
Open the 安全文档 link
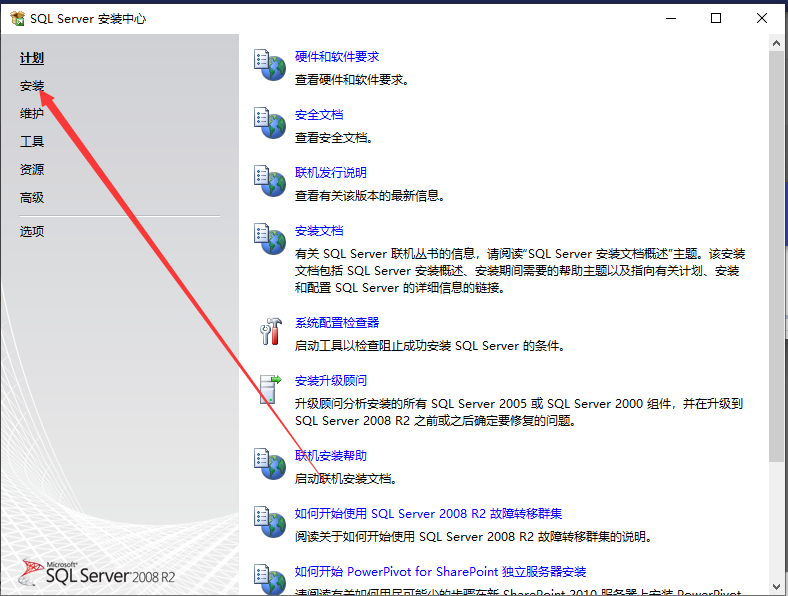click(x=319, y=115)
